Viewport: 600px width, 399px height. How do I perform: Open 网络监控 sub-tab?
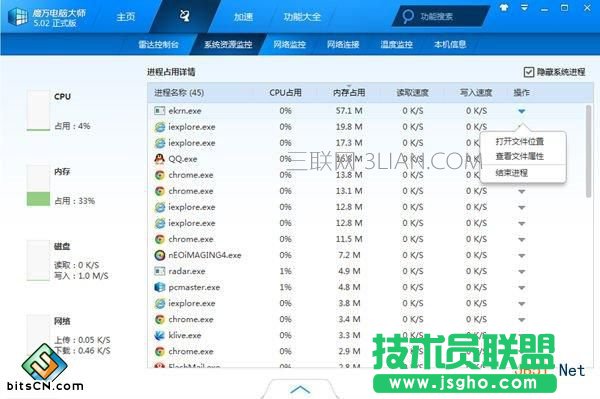tap(289, 44)
